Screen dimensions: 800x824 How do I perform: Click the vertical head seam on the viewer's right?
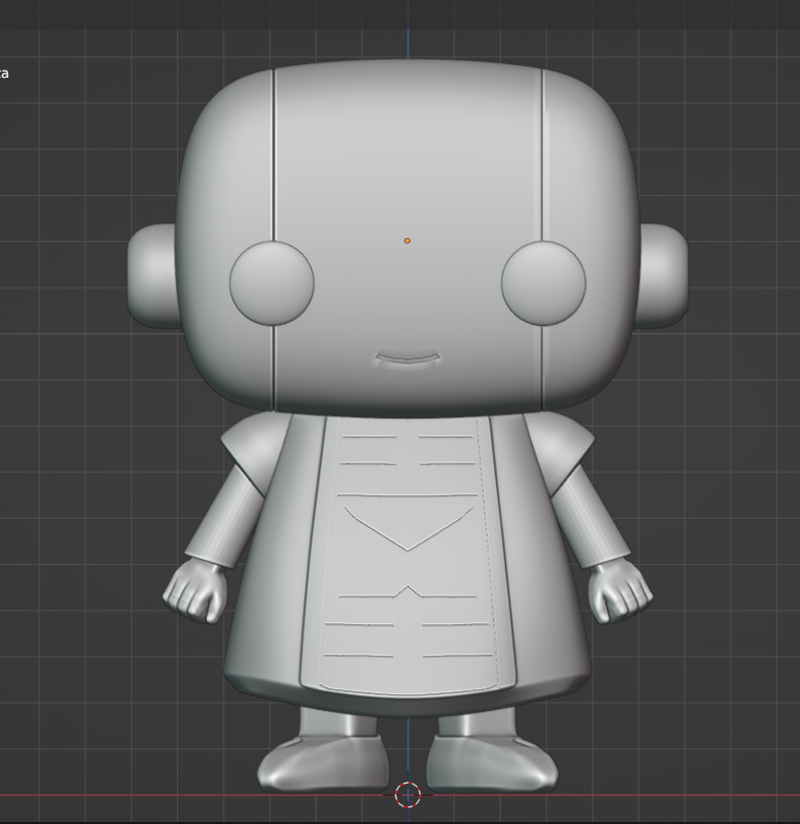coord(542,160)
